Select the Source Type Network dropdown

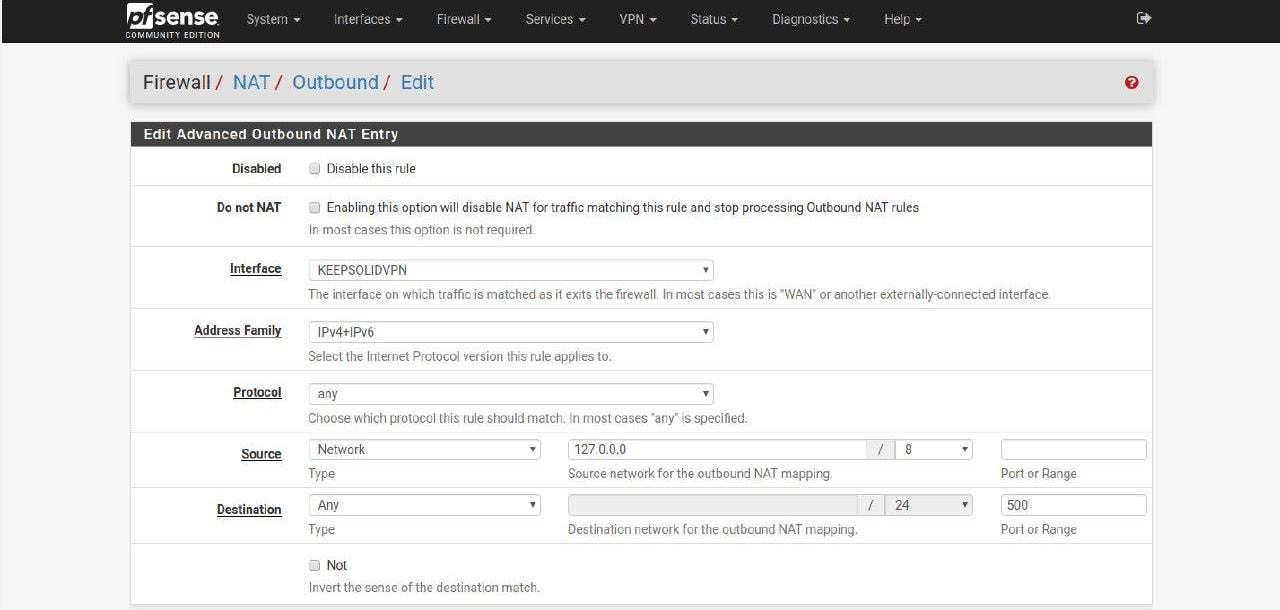(x=424, y=450)
